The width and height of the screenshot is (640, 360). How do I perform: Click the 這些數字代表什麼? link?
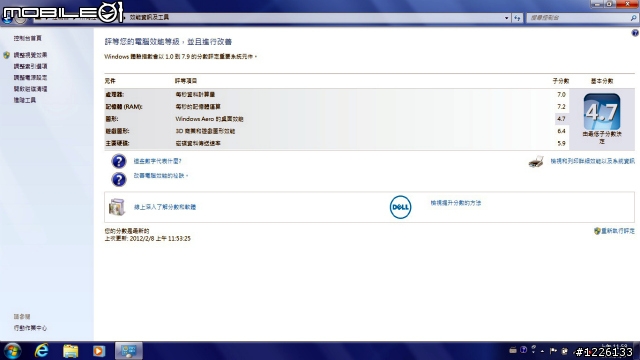click(157, 161)
